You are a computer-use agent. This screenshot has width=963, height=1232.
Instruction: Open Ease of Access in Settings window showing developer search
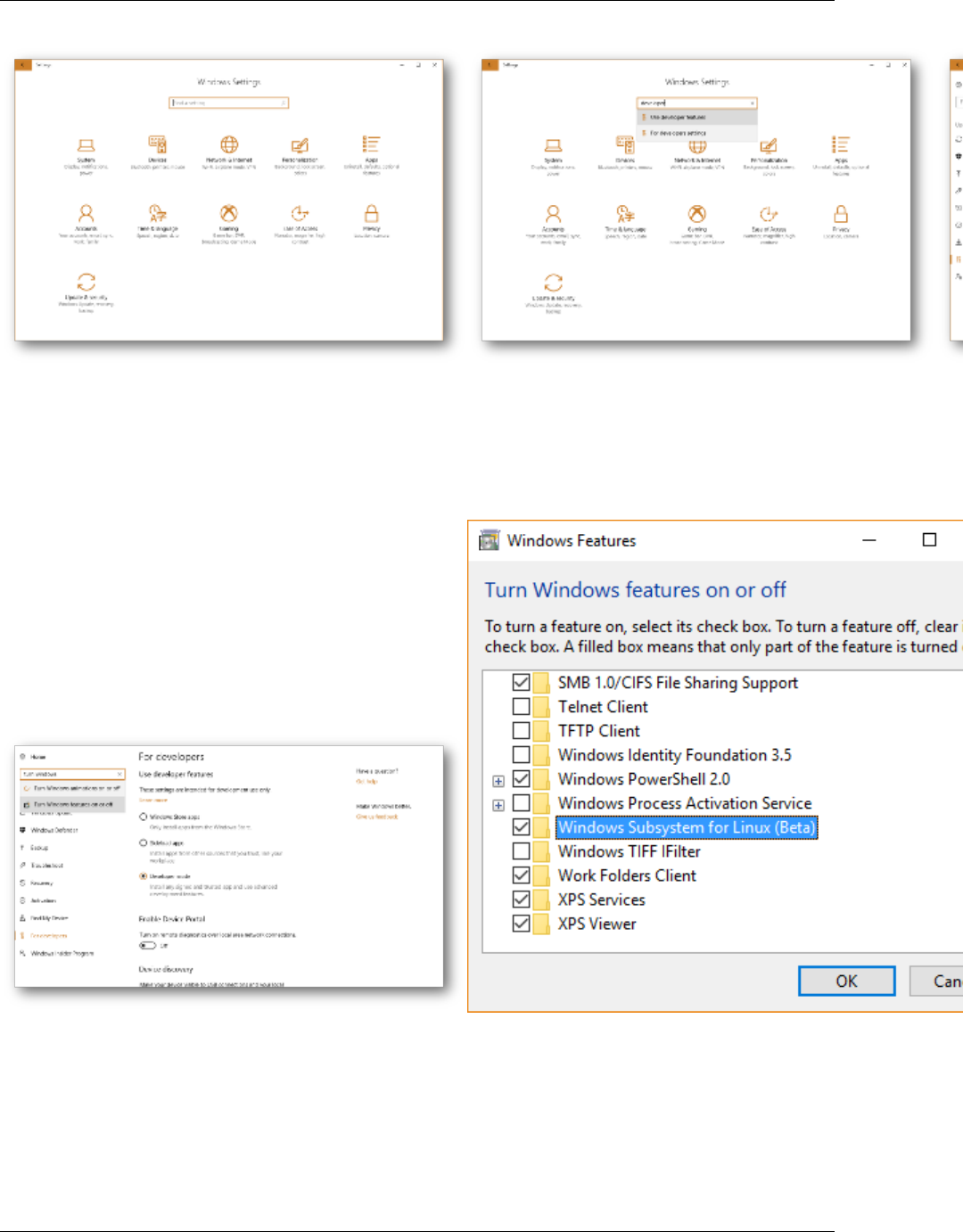[x=769, y=224]
